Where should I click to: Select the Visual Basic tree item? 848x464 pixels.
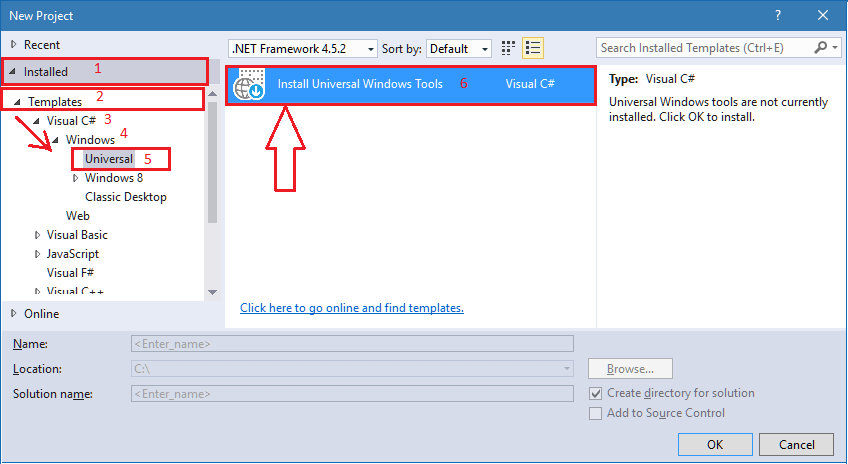coord(77,235)
